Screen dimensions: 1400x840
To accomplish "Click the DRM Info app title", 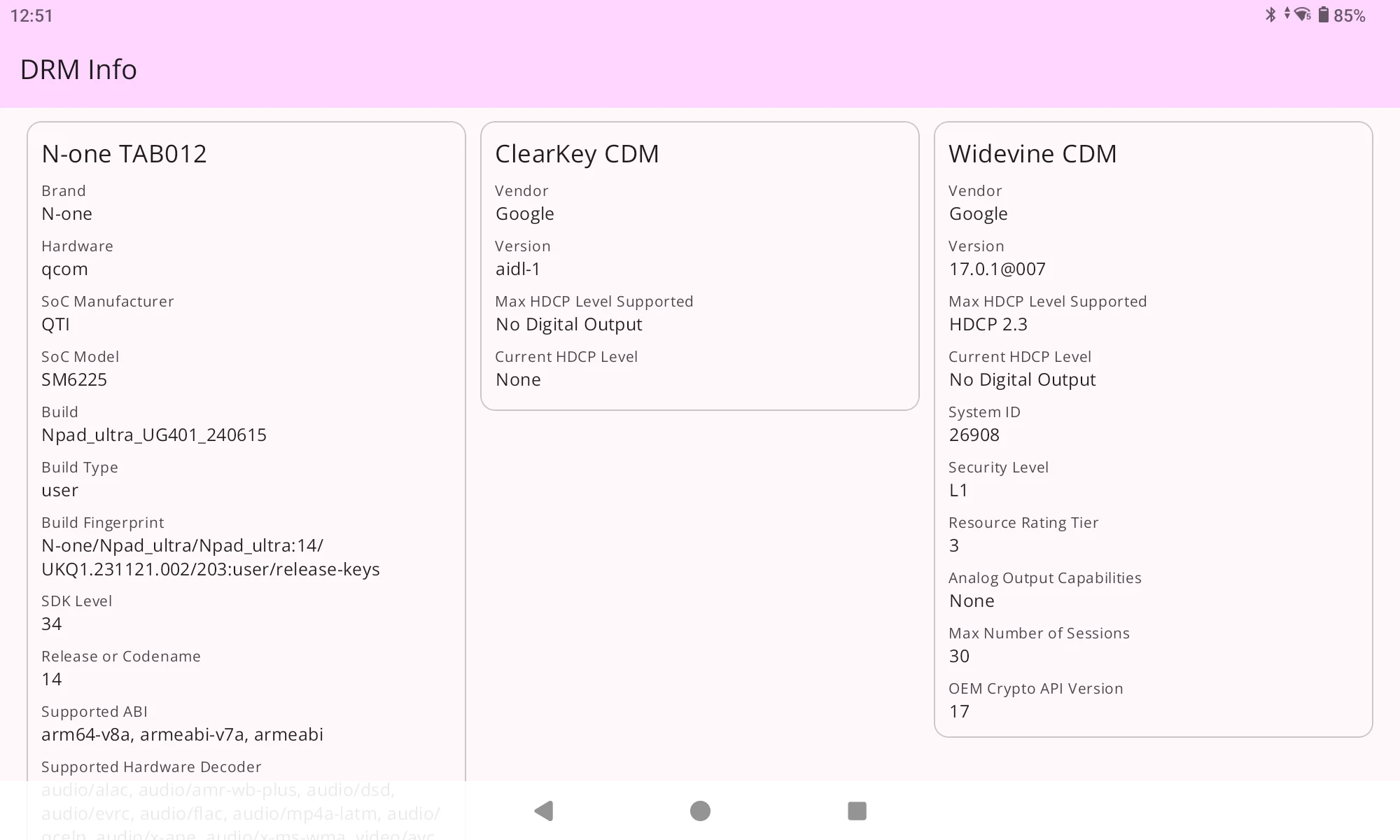I will click(x=78, y=69).
